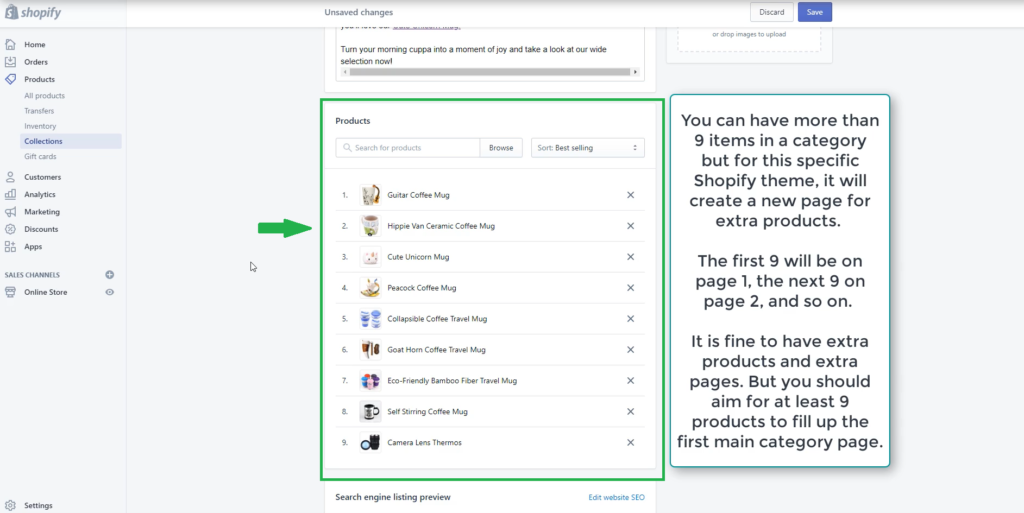The height and width of the screenshot is (513, 1024).
Task: Open Camera Lens Thermos thumbnail
Action: 370,443
